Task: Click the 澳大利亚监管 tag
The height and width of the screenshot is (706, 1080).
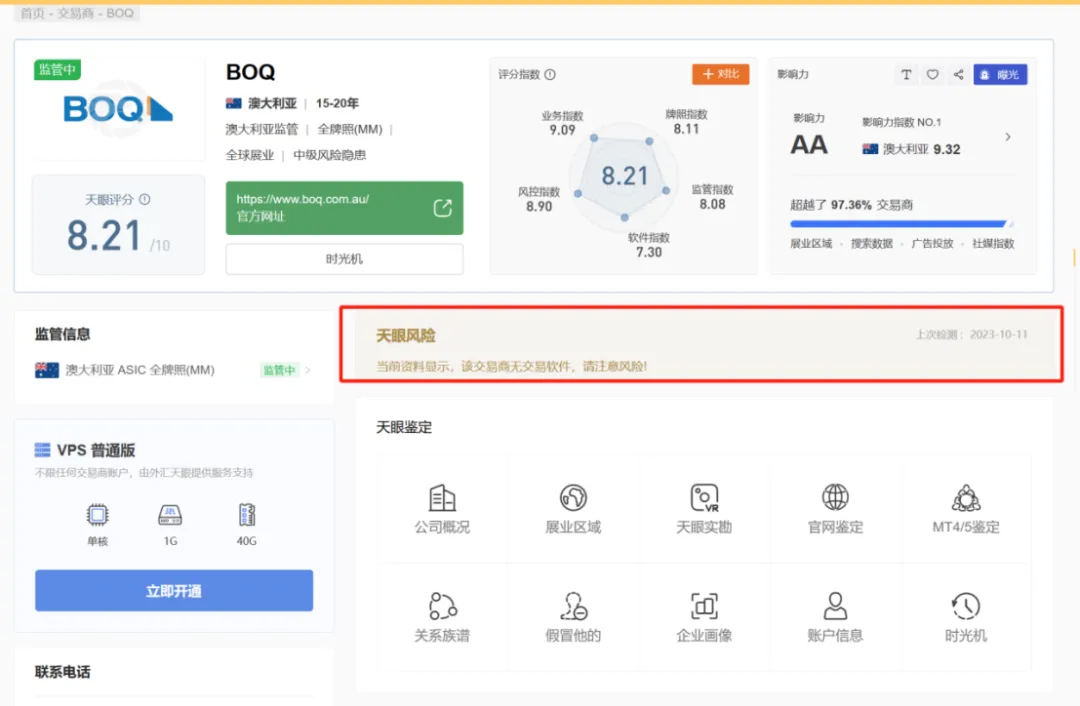Action: point(262,129)
